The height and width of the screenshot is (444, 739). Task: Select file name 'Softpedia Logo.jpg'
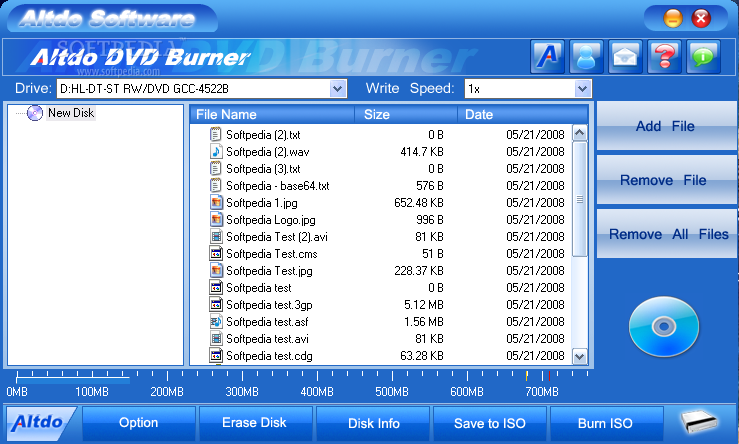271,220
